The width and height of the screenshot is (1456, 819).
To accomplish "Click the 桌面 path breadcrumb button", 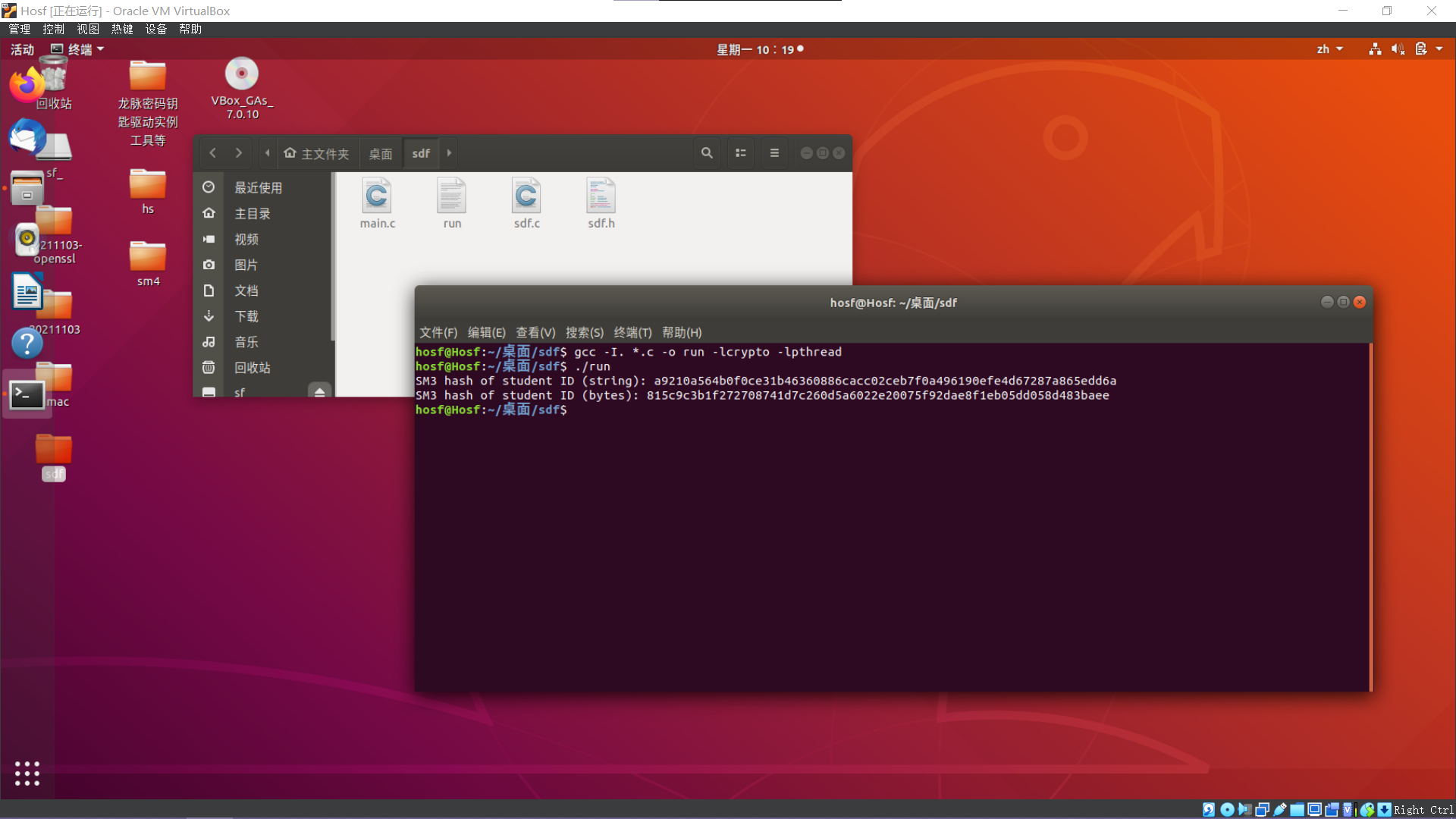I will tap(381, 153).
